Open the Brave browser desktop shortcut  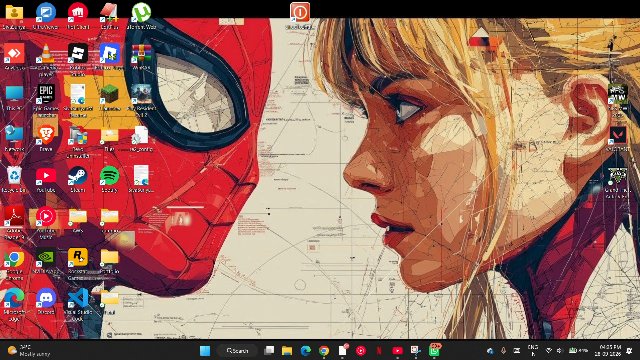pos(46,135)
